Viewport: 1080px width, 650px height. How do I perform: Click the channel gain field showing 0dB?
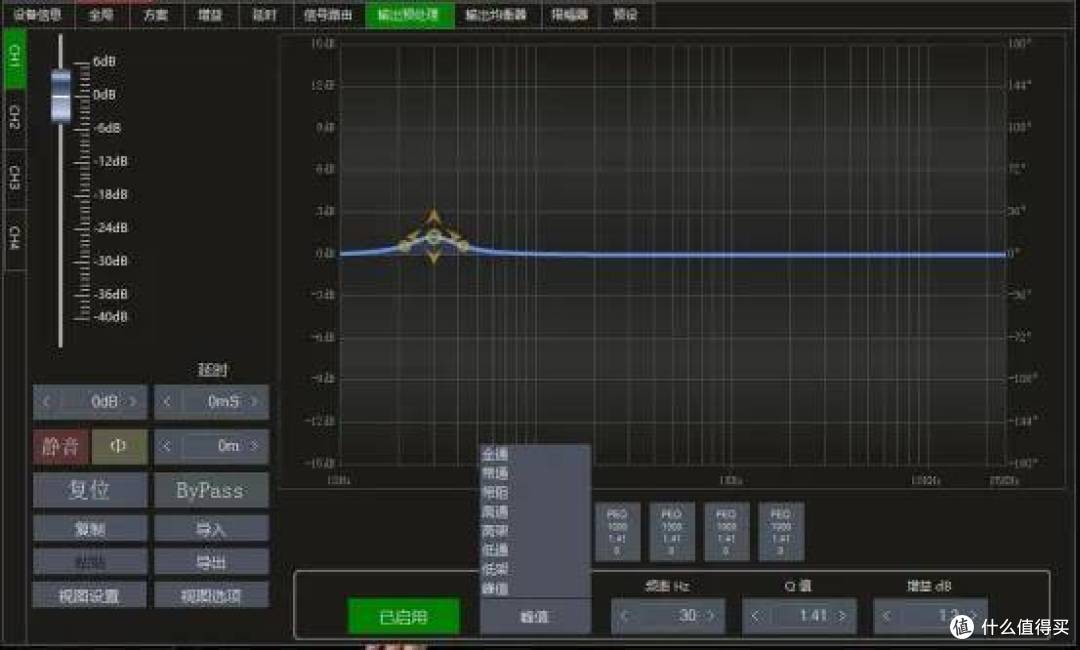click(x=90, y=401)
